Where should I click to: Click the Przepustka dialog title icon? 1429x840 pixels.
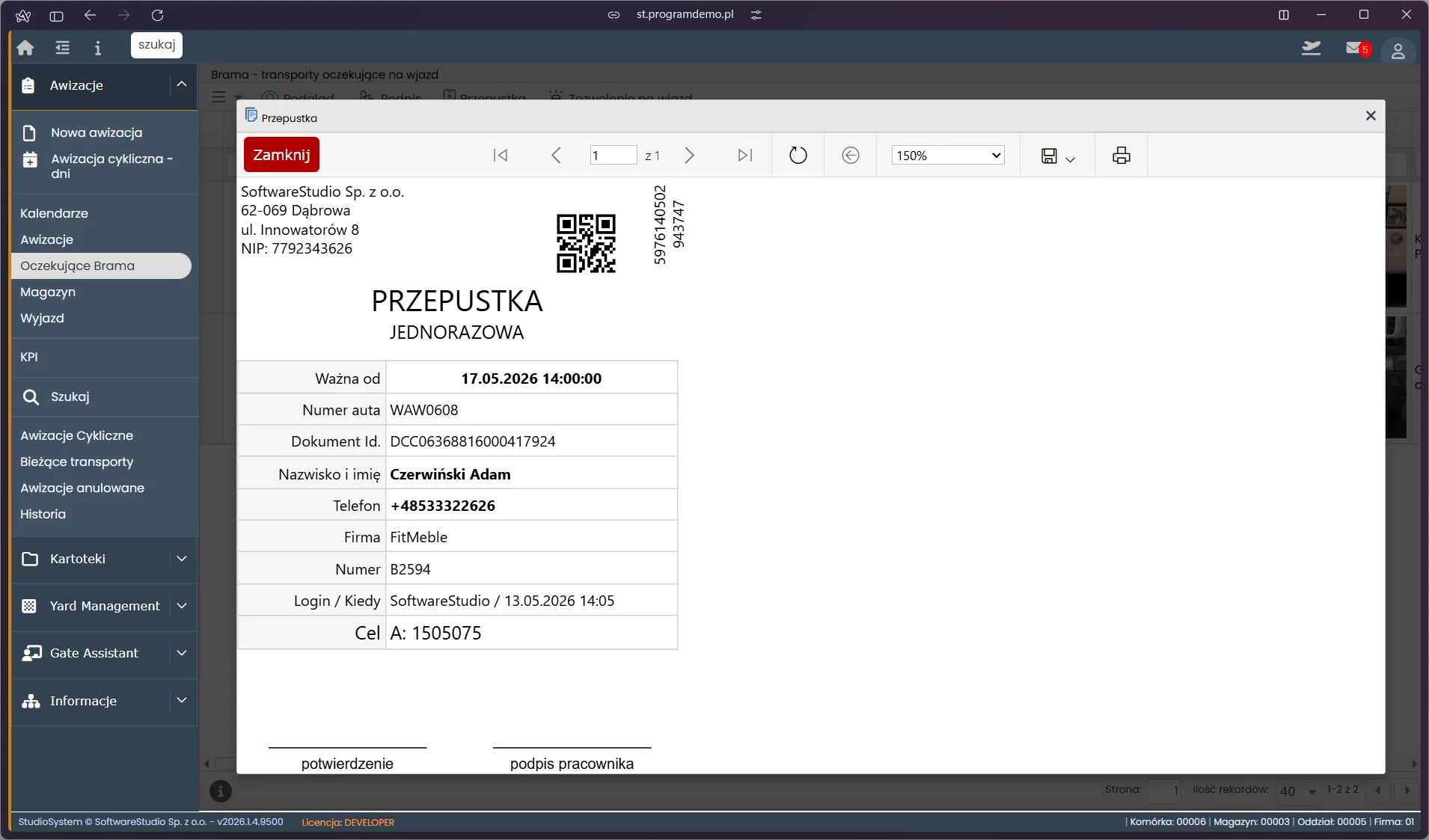tap(251, 115)
